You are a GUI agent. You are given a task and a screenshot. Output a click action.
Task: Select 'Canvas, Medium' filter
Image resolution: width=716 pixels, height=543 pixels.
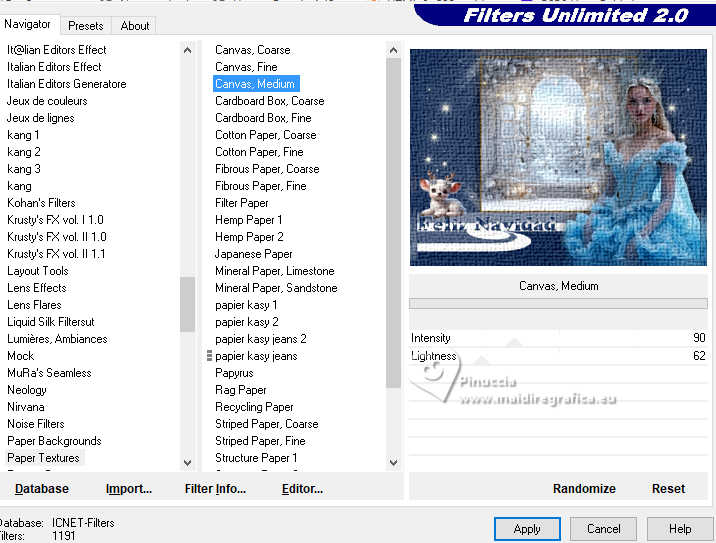click(x=256, y=84)
